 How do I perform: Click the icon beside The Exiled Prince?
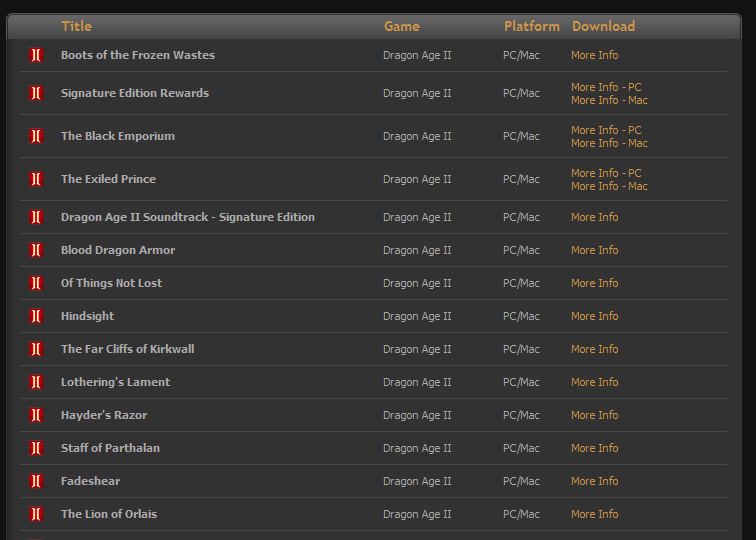(36, 179)
